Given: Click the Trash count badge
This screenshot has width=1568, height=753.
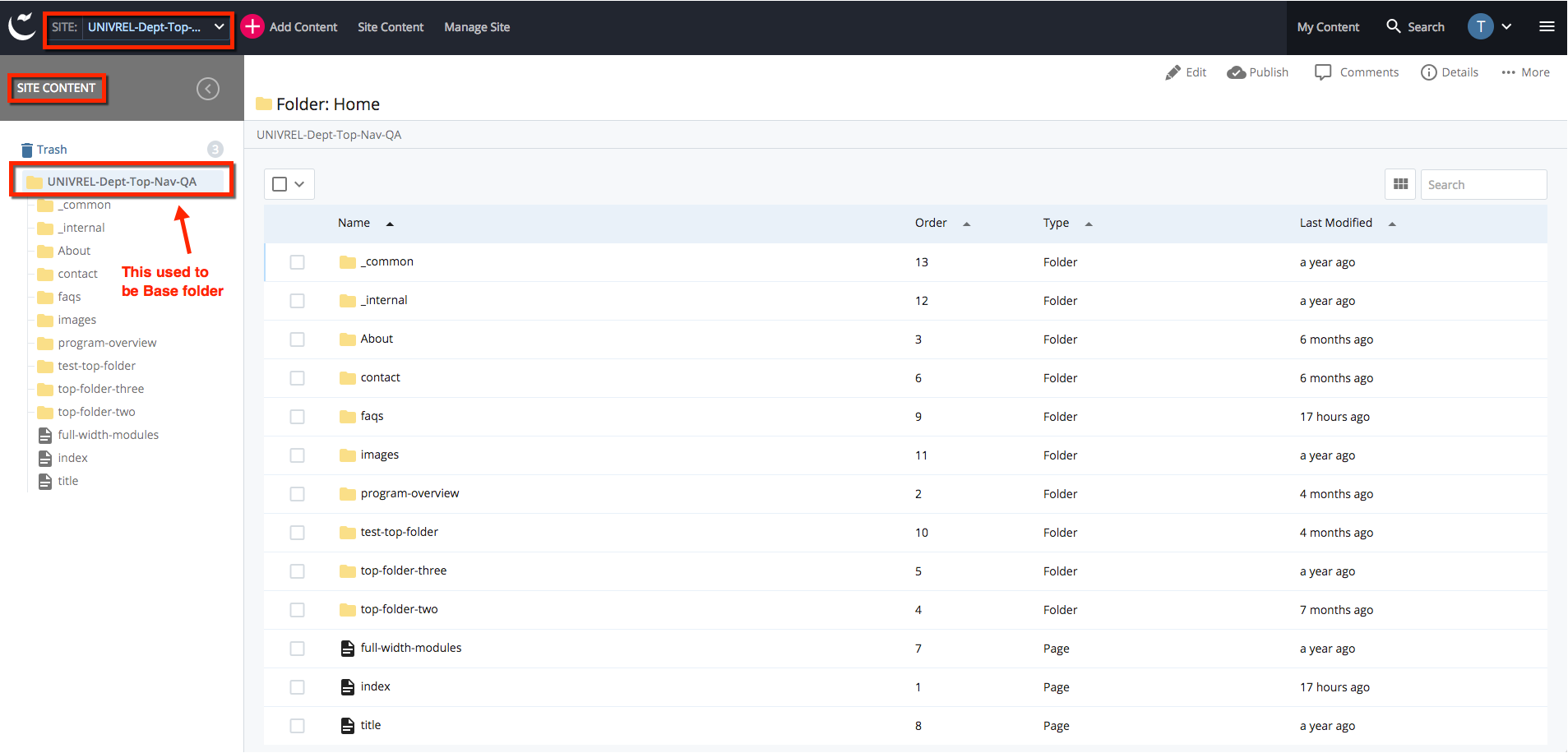Looking at the screenshot, I should coord(215,149).
